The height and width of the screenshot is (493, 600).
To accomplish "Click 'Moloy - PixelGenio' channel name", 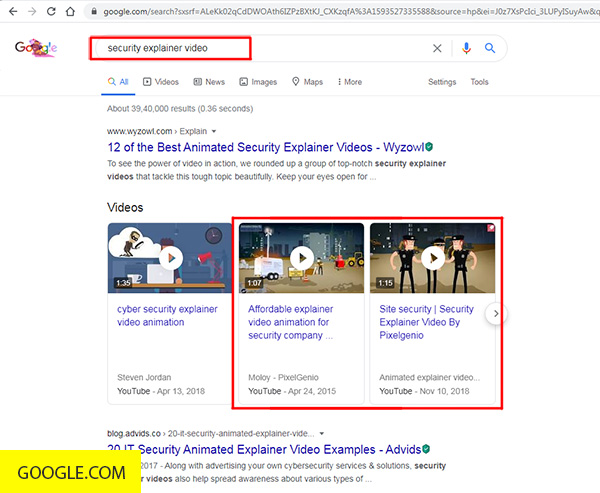I will pos(283,377).
